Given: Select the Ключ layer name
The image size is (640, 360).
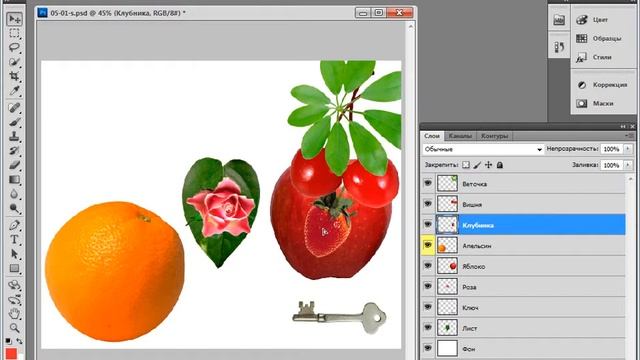Looking at the screenshot, I should coord(470,308).
